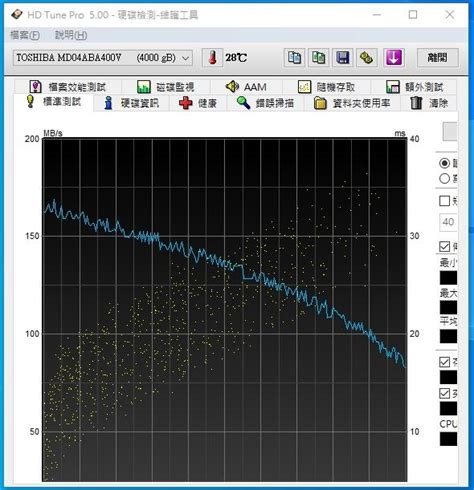
Task: Click the copy text to clipboard icon
Action: coord(294,58)
